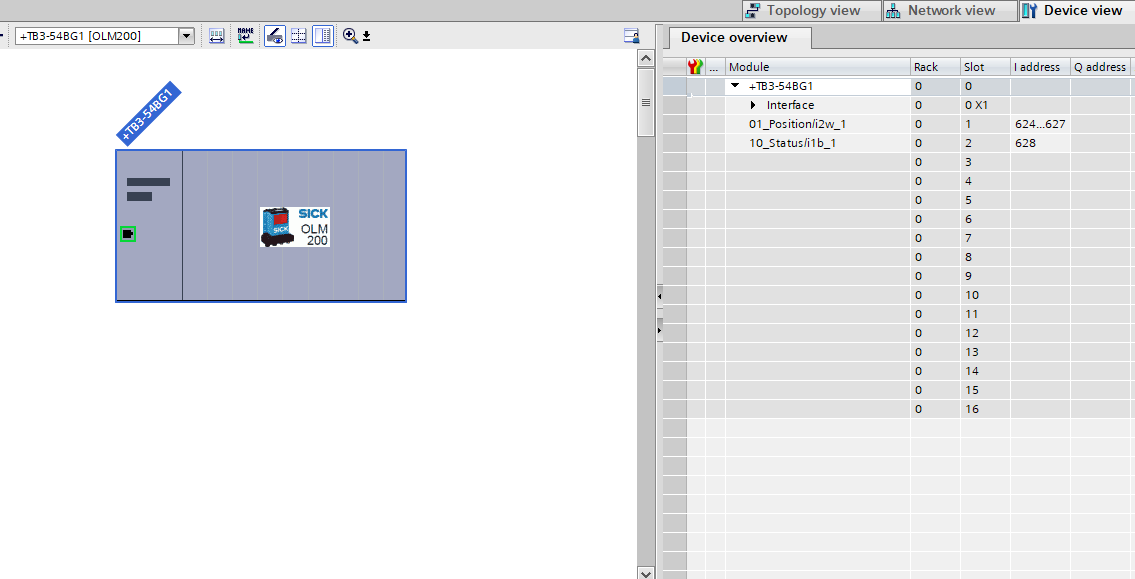Click the diagnostics status icon column header
The width and height of the screenshot is (1135, 579).
click(x=696, y=67)
